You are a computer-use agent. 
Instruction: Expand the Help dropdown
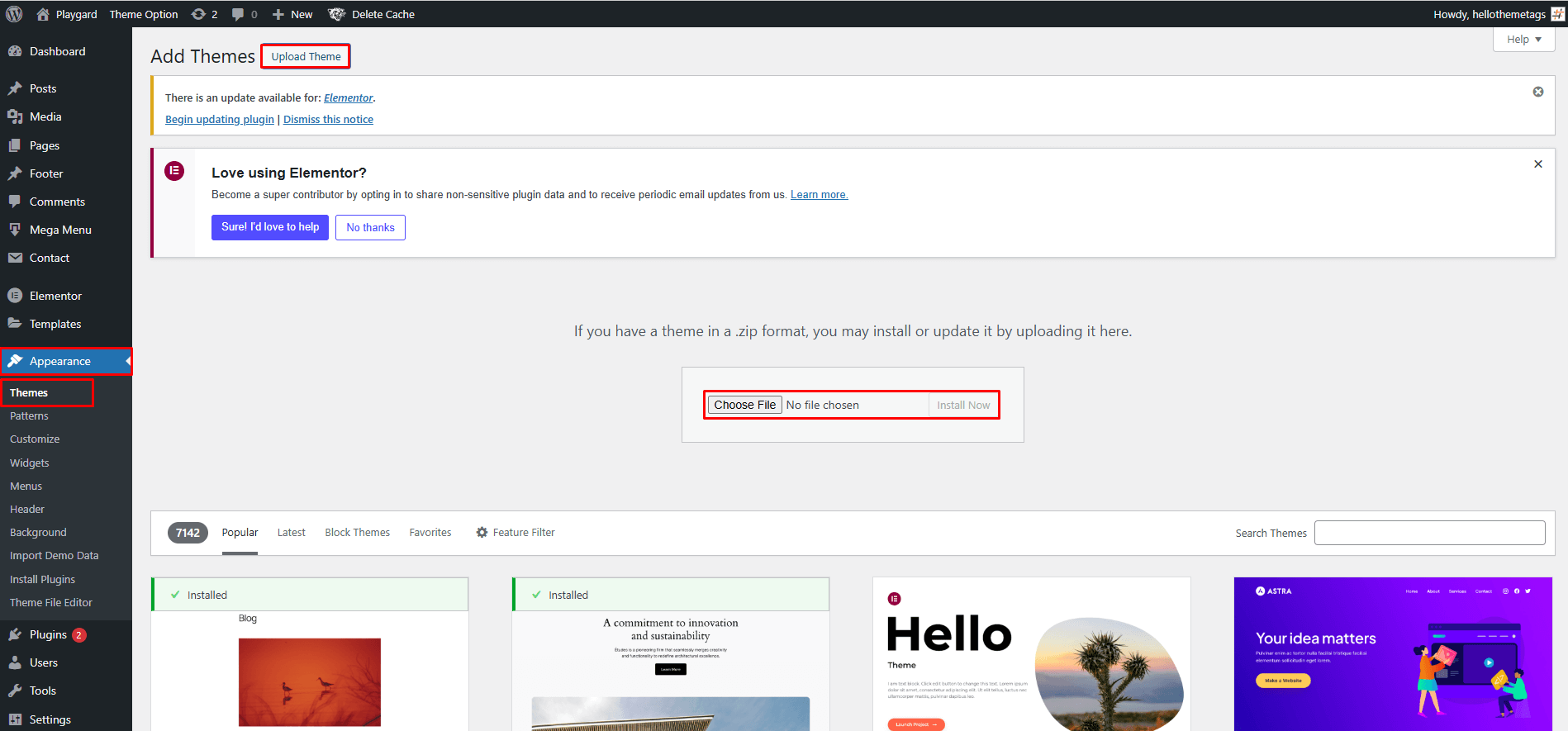tap(1524, 40)
